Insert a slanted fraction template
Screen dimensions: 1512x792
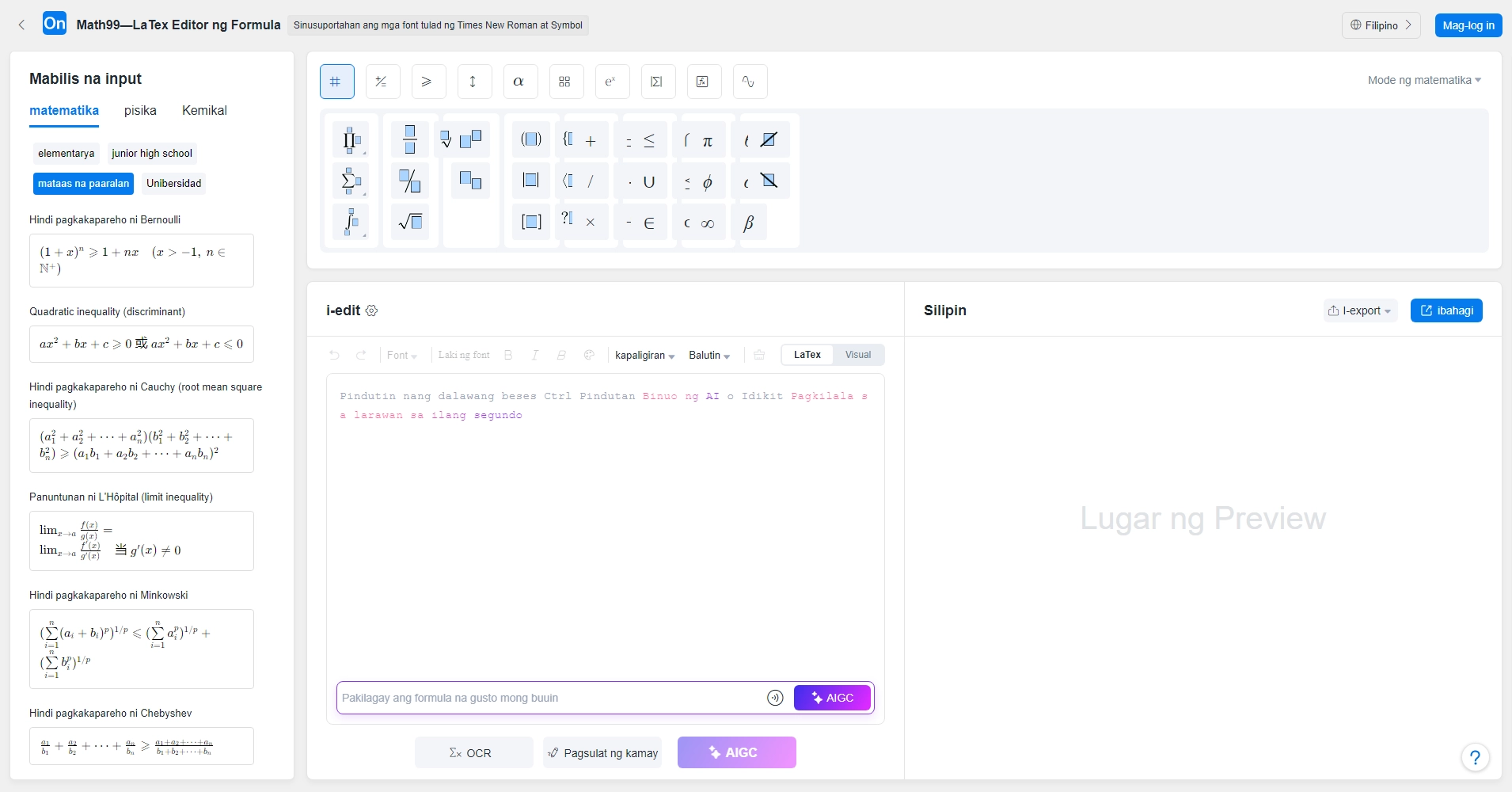point(410,181)
